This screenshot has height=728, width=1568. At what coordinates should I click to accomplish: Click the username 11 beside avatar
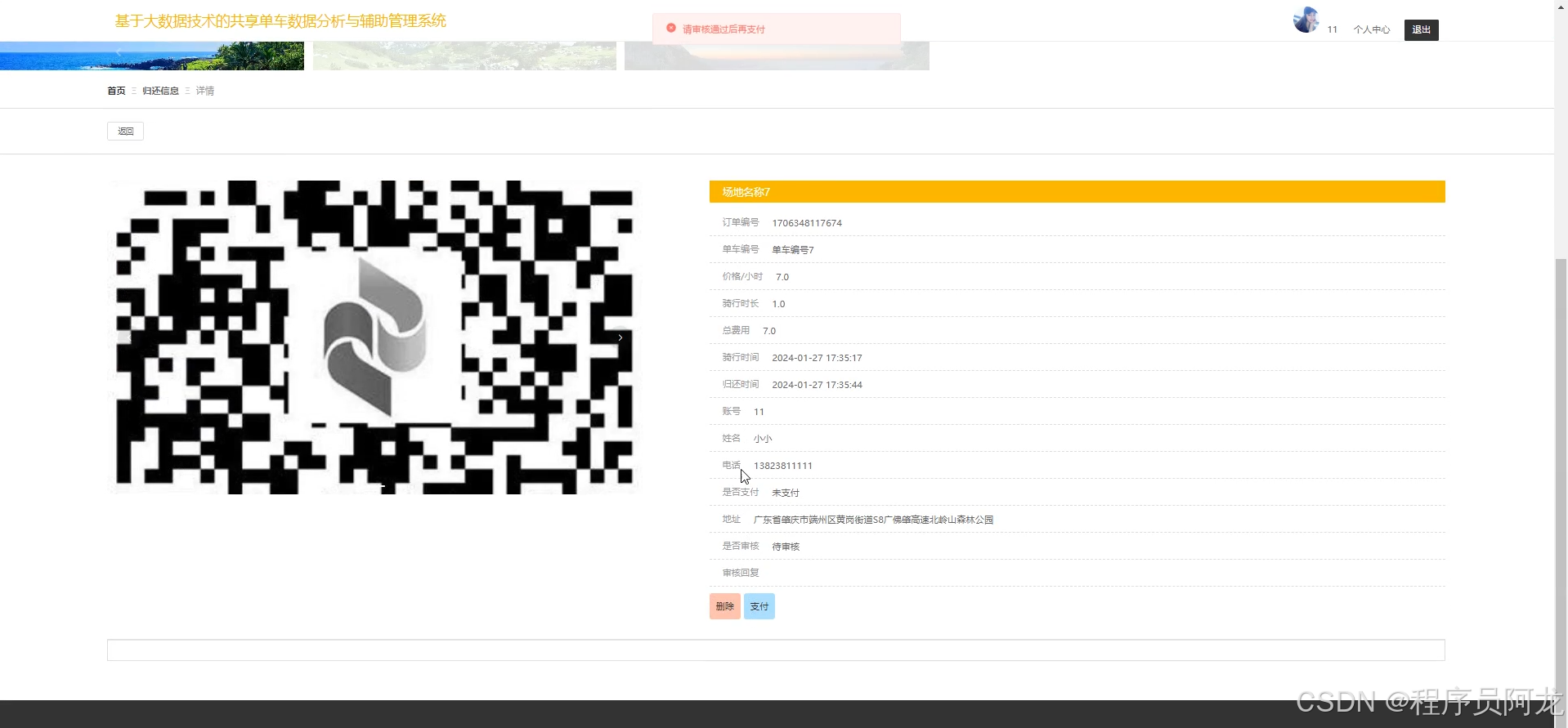(x=1332, y=29)
